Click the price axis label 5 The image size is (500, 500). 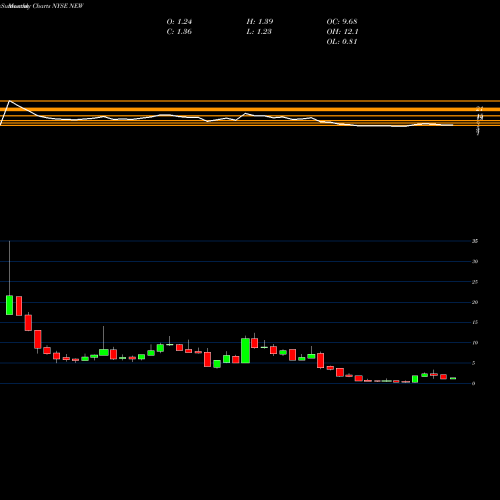point(474,363)
